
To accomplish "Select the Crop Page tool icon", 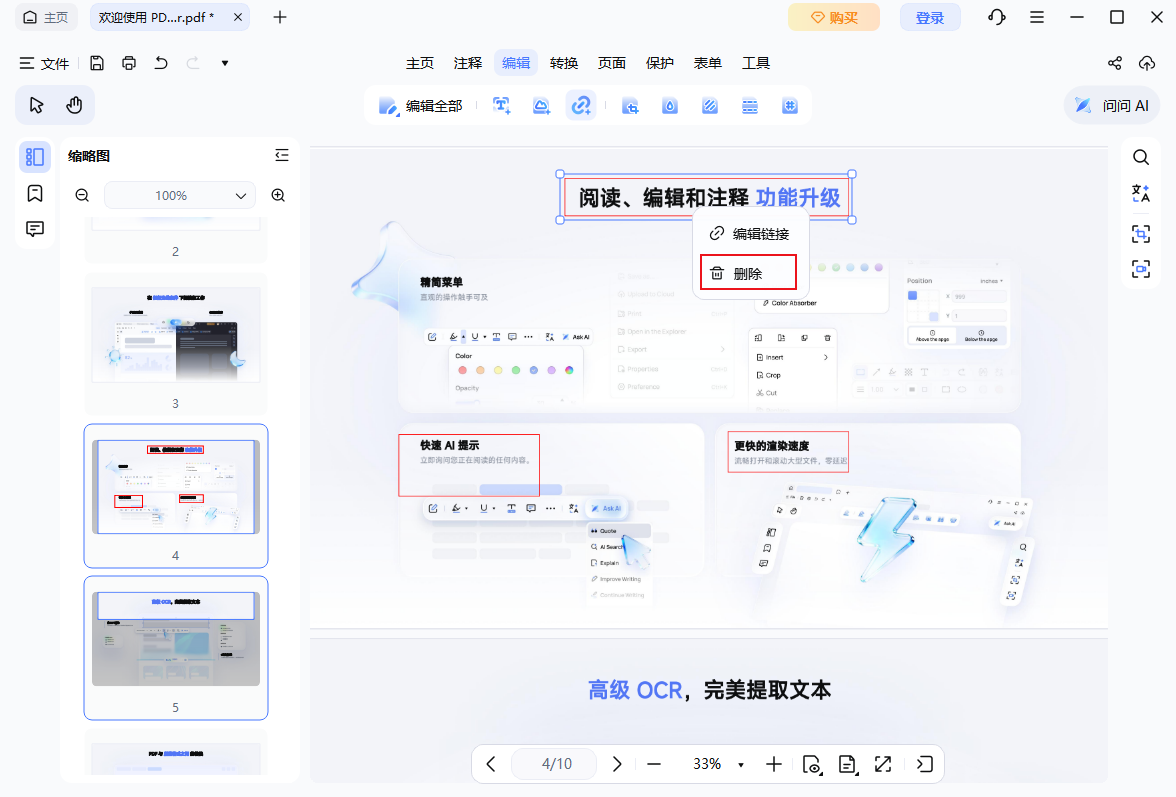I will [x=631, y=106].
